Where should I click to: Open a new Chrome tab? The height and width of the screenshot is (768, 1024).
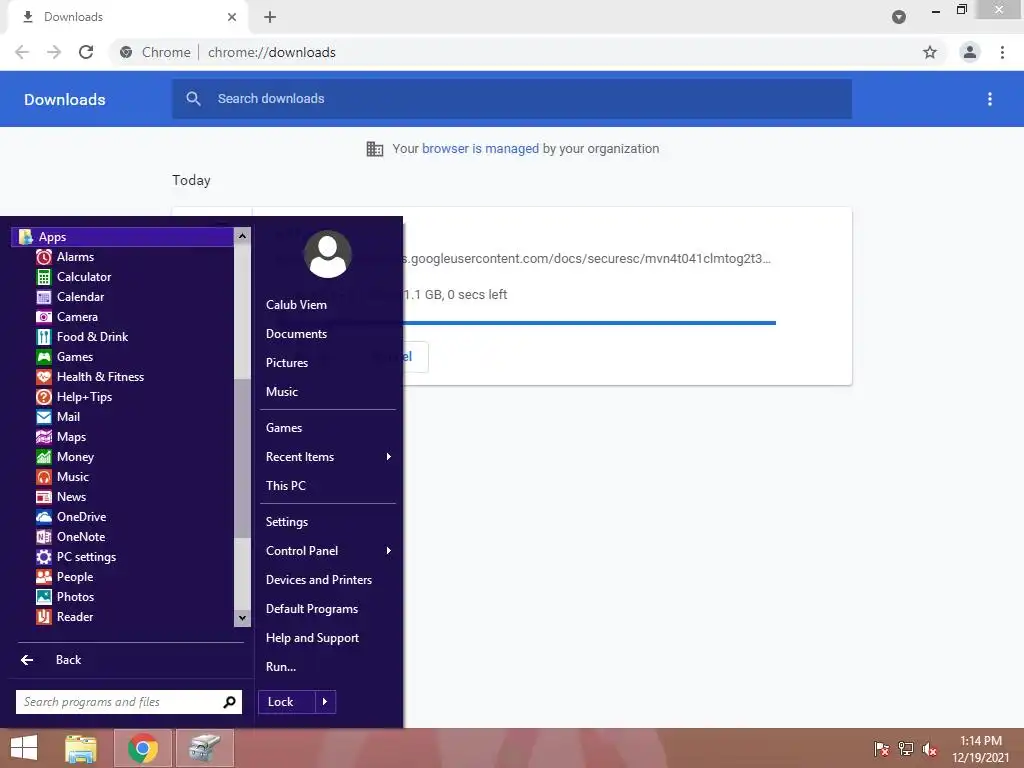tap(270, 17)
